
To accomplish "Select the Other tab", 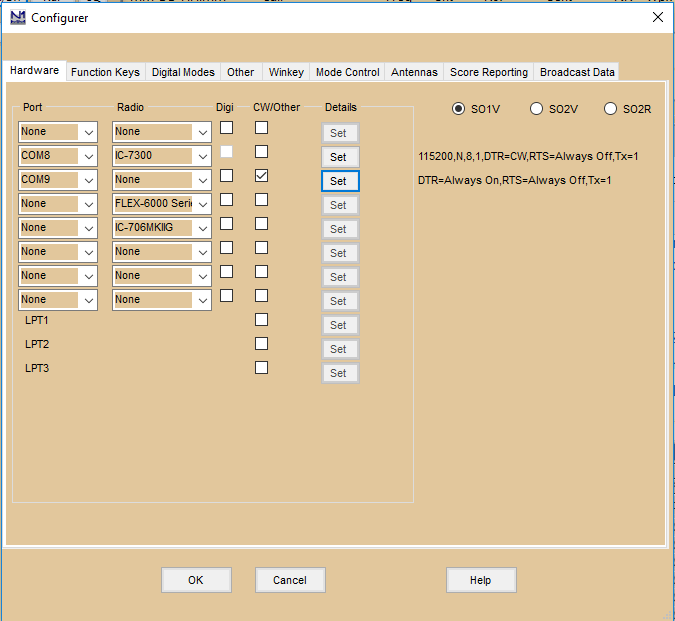I will point(241,72).
